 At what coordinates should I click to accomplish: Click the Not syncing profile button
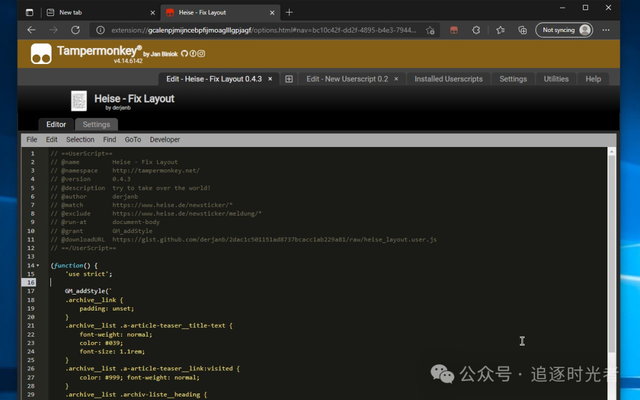point(564,30)
